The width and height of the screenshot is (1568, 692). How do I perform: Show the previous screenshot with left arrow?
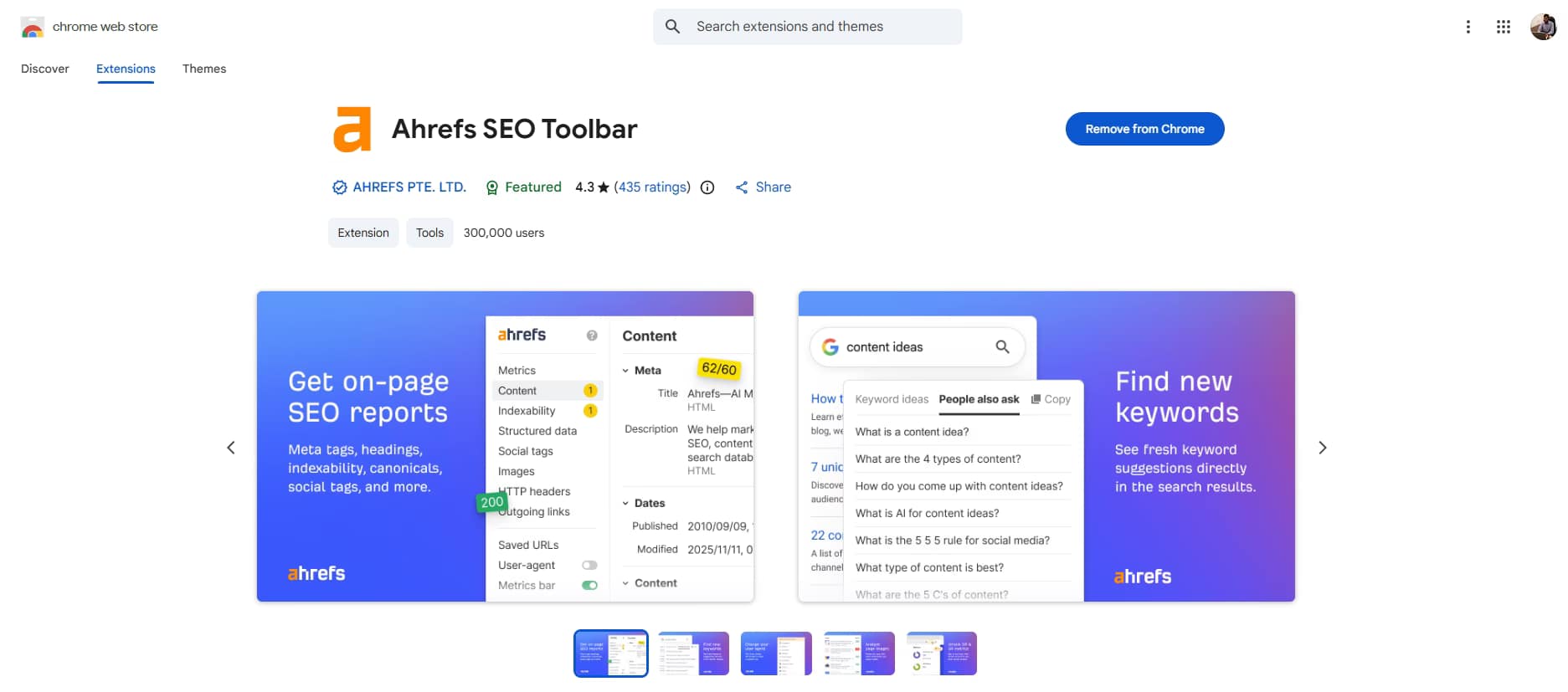click(x=231, y=448)
